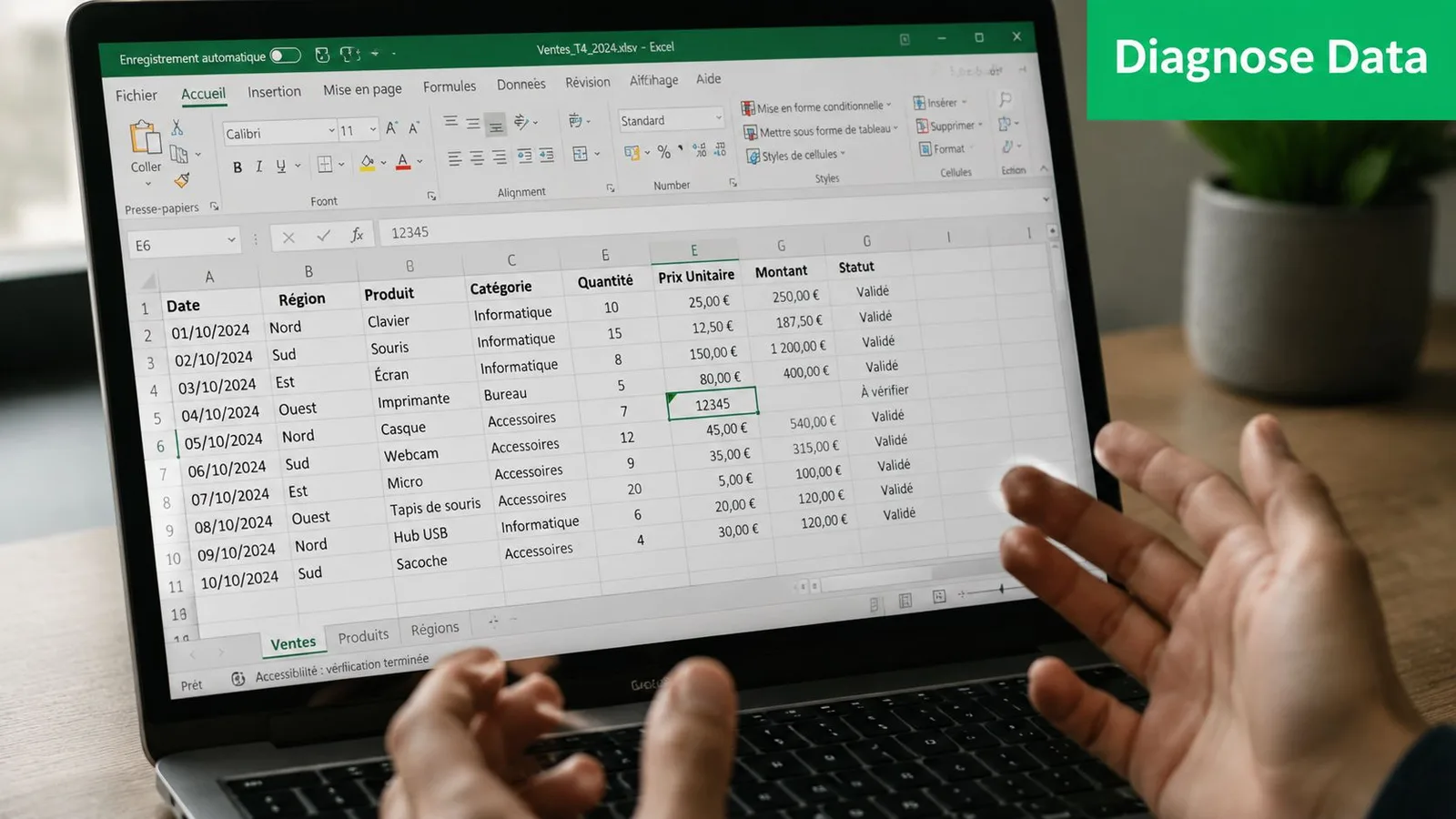This screenshot has width=1456, height=819.
Task: Switch to the Insertion ribbon tab
Action: 274,92
